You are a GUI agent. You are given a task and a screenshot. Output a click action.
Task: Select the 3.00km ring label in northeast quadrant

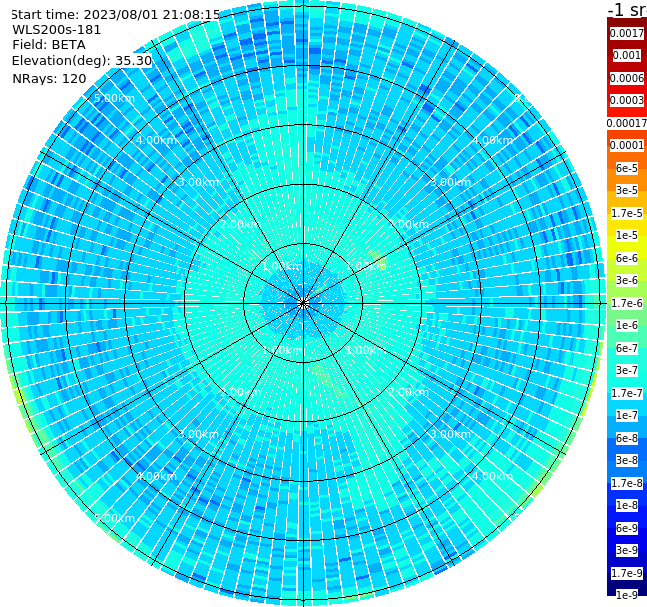click(x=450, y=182)
